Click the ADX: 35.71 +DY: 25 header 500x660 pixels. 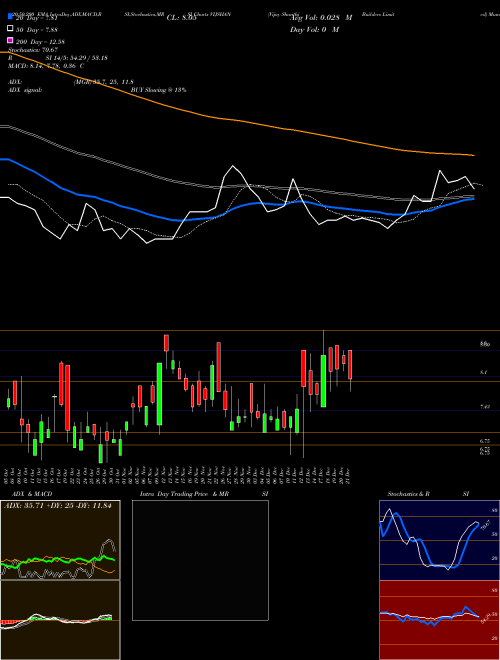coord(58,506)
